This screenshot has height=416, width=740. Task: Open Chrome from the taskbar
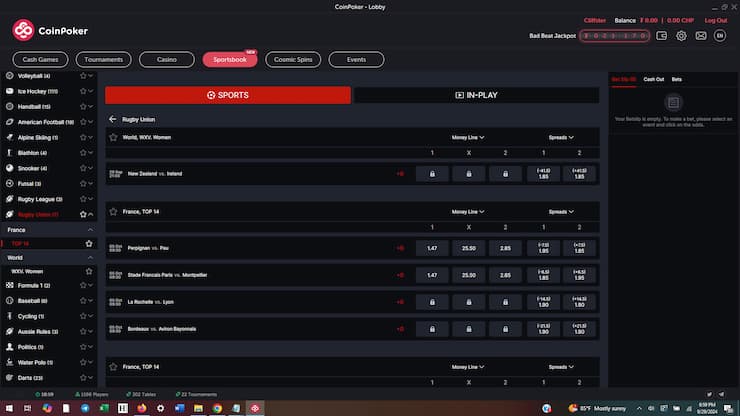pos(217,408)
